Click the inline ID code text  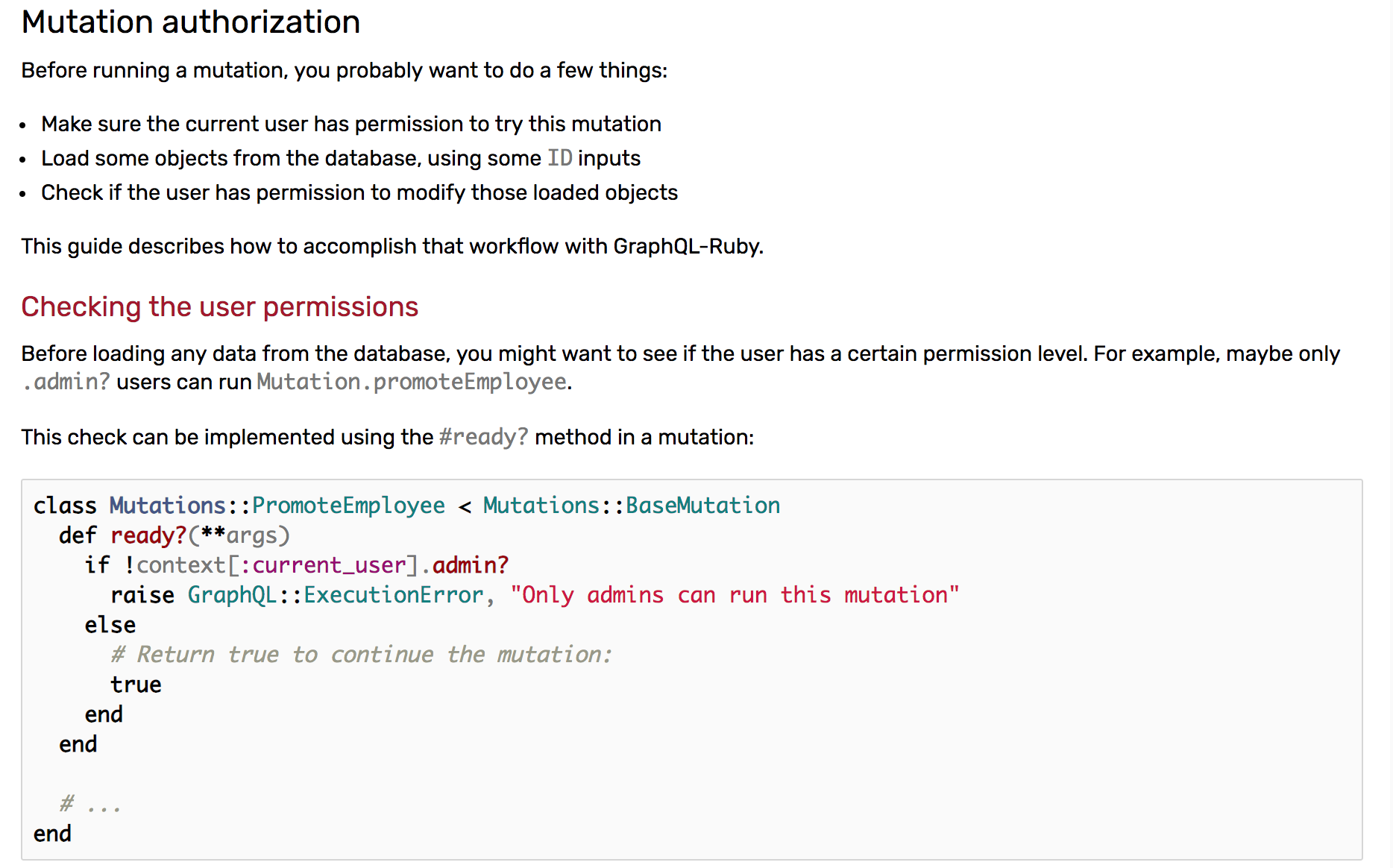point(560,158)
